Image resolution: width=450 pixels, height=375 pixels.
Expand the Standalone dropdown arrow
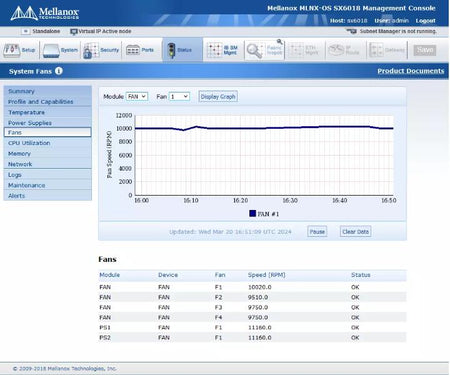click(26, 31)
